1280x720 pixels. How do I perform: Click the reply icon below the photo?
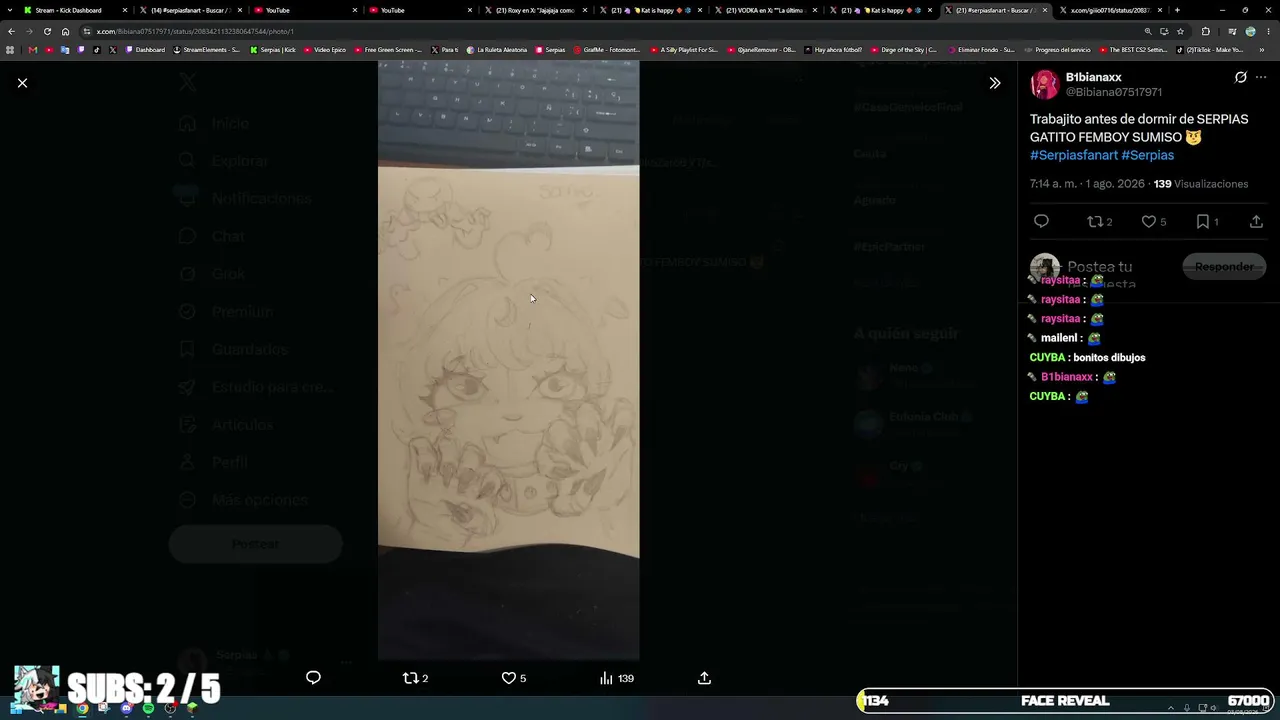[x=313, y=678]
